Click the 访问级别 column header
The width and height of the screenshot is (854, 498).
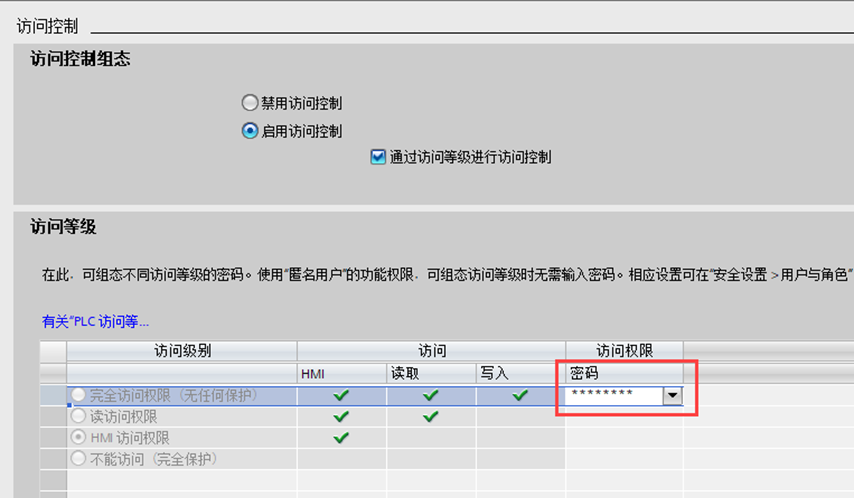(182, 351)
